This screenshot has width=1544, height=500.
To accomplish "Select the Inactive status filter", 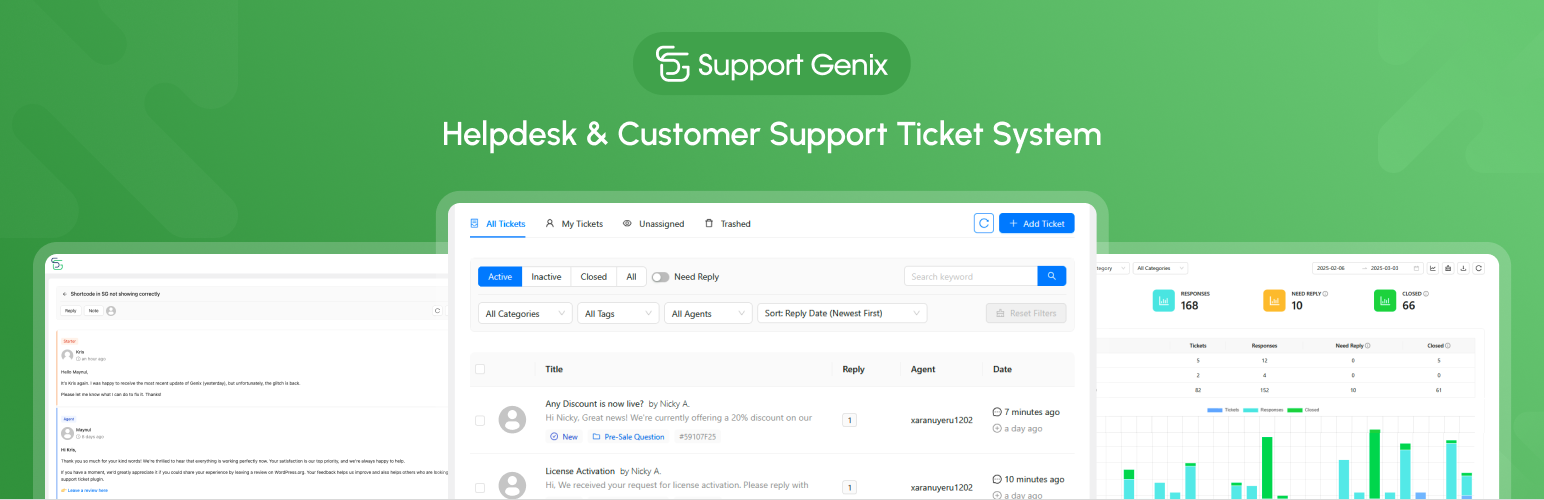I will point(547,277).
